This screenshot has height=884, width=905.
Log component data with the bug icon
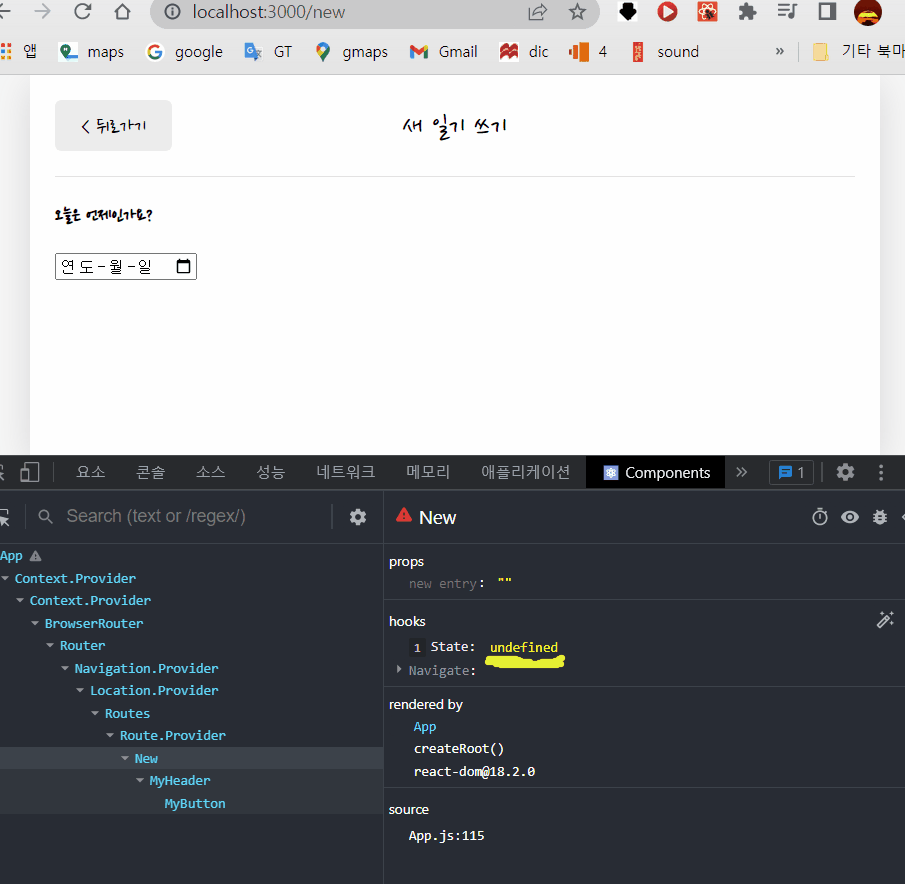880,516
